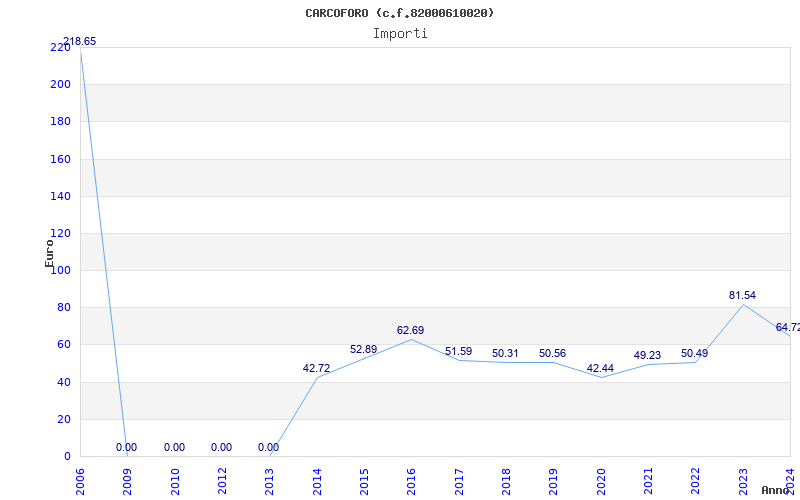Viewport: 800px width, 500px height.
Task: Click the 49.23 value label
Action: click(647, 356)
